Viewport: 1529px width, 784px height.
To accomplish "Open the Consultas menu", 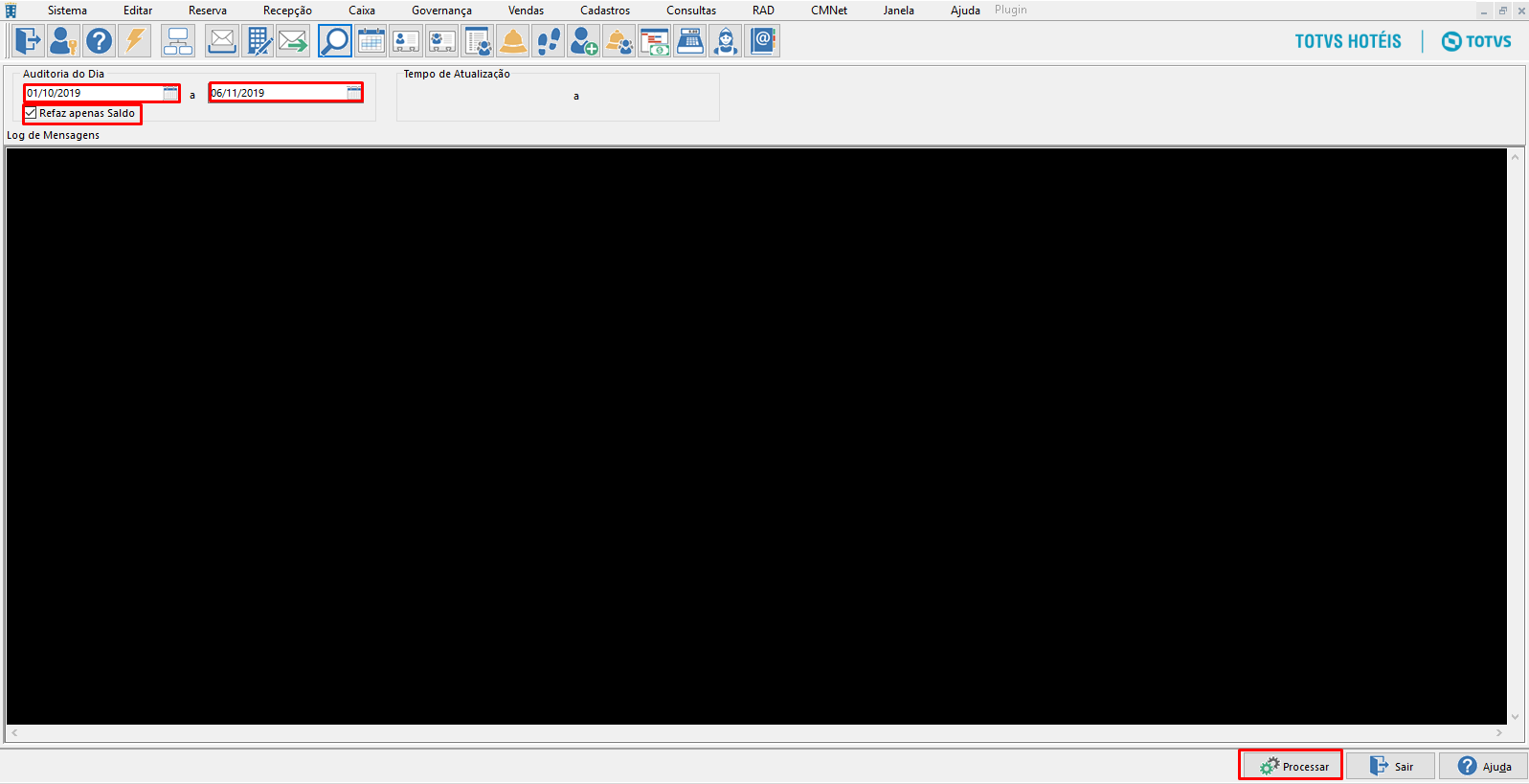I will point(691,11).
